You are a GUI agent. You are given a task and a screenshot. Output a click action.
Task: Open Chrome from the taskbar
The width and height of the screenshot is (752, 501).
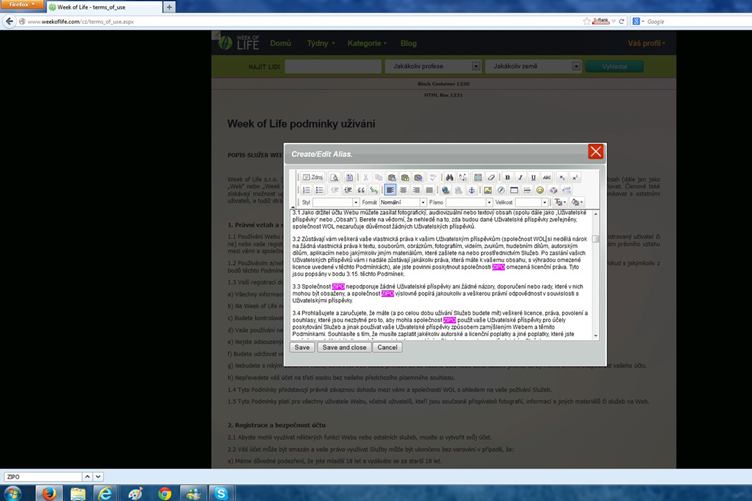tap(164, 493)
